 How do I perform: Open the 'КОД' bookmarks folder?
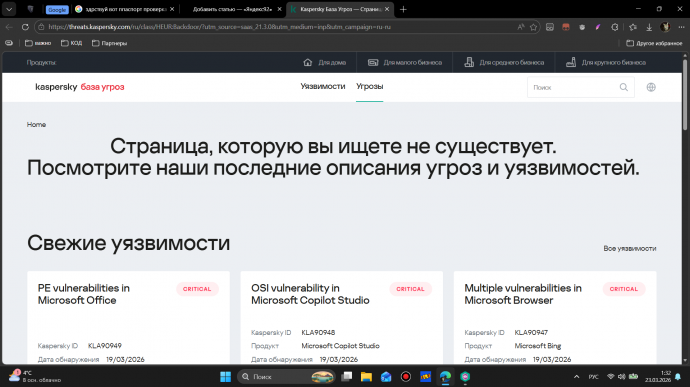pos(71,43)
